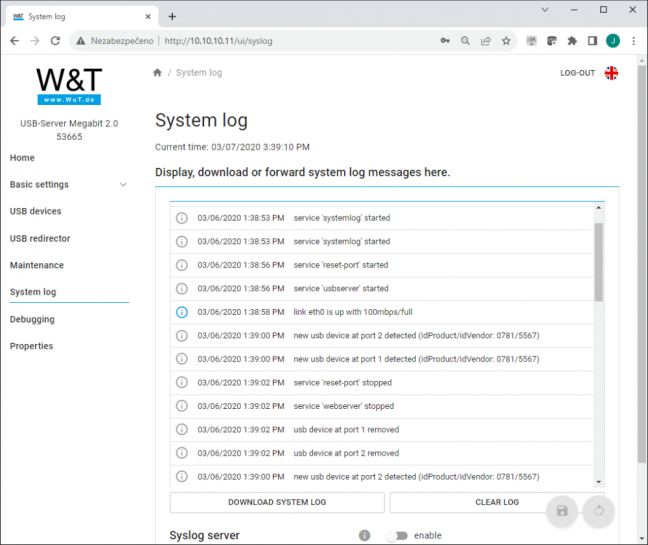The height and width of the screenshot is (545, 648).
Task: Click the home breadcrumb icon
Action: (157, 73)
